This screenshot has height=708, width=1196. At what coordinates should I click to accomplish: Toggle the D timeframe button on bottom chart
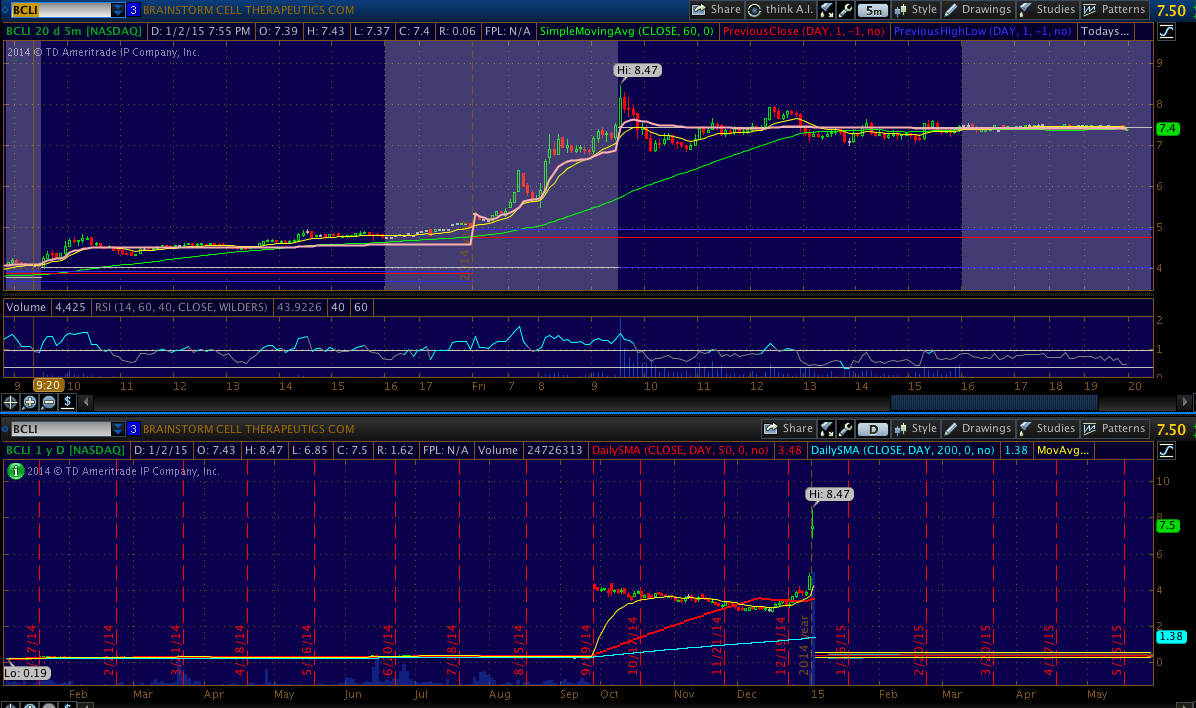click(x=873, y=429)
